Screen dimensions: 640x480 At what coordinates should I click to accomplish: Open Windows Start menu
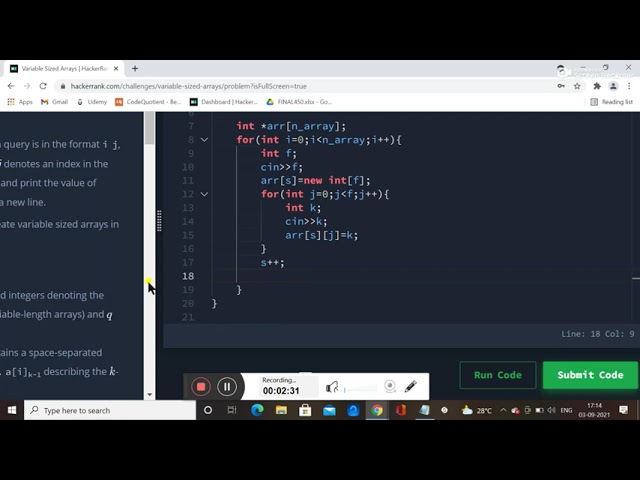[12, 410]
